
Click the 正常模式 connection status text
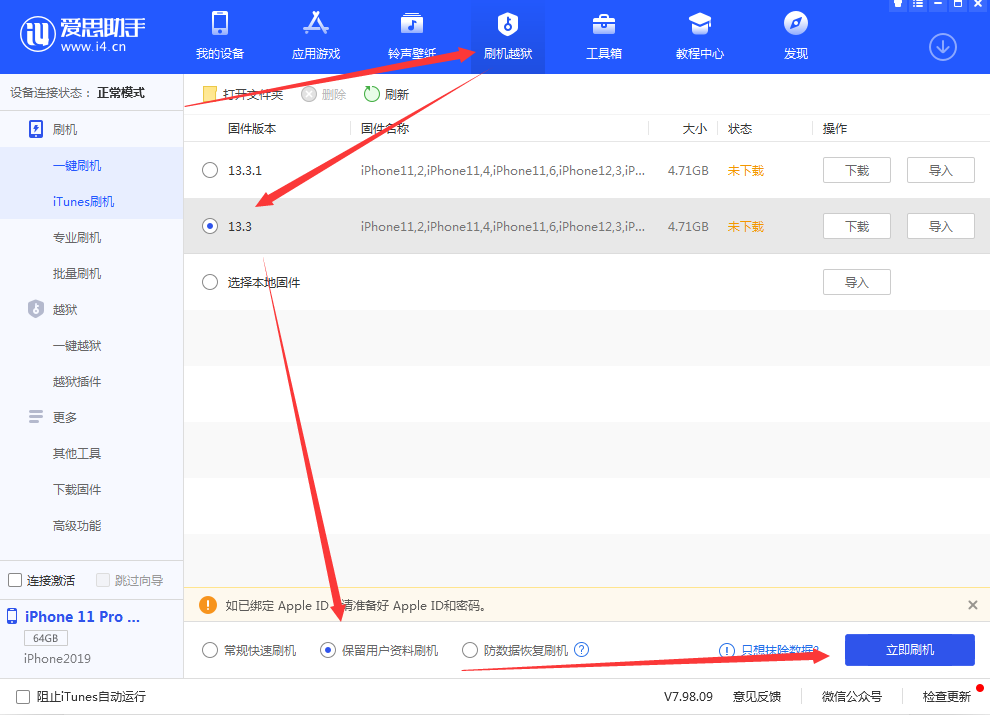click(x=121, y=93)
